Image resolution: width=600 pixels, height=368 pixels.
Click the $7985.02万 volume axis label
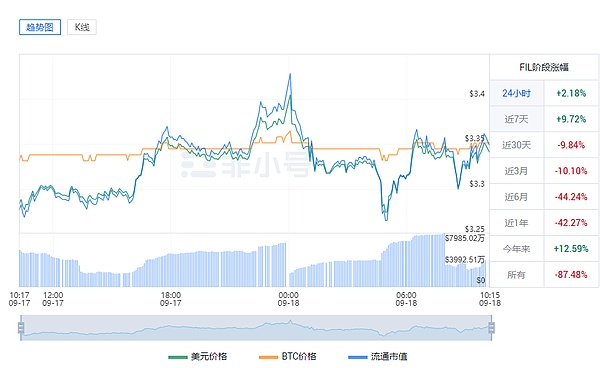click(465, 238)
